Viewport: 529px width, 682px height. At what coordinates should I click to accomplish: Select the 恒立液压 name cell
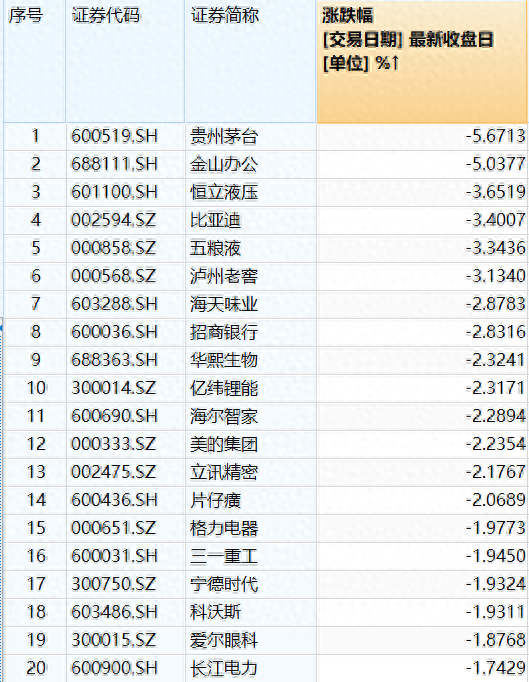tap(251, 193)
